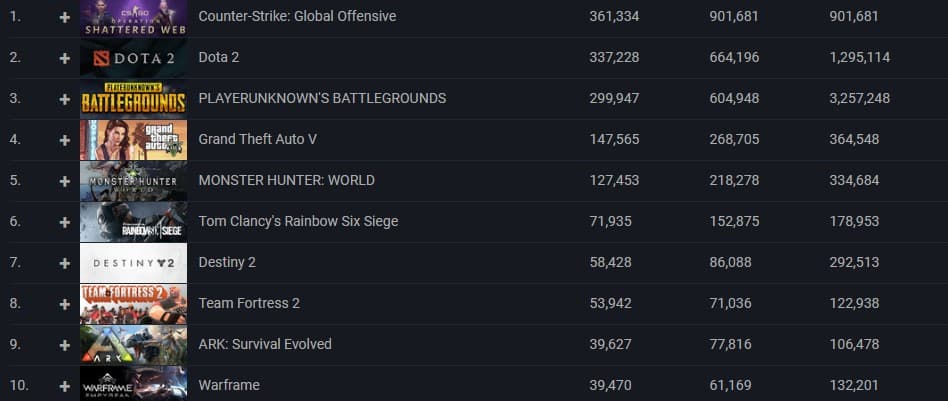Expand the Warframe row with its plus icon

[x=65, y=385]
